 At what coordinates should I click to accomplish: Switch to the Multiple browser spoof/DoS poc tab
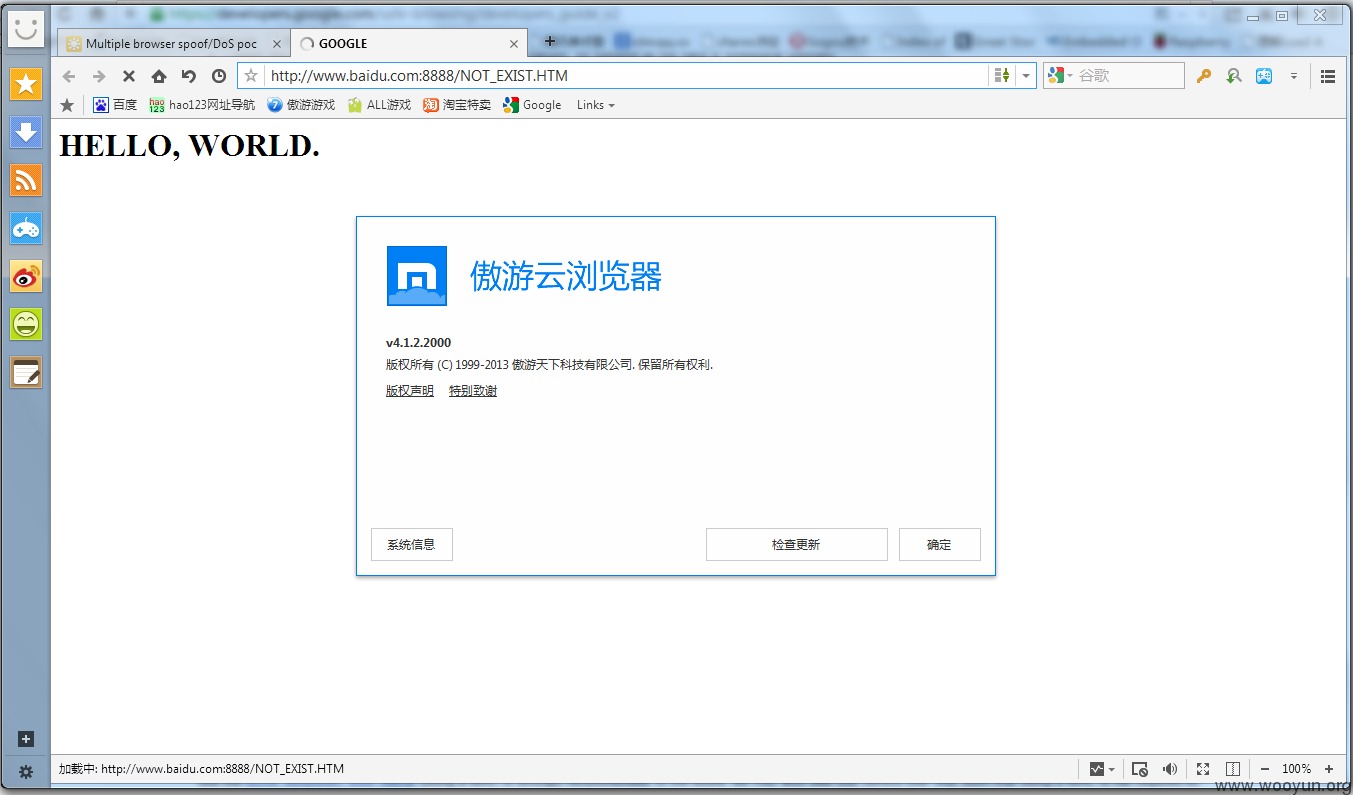point(171,44)
